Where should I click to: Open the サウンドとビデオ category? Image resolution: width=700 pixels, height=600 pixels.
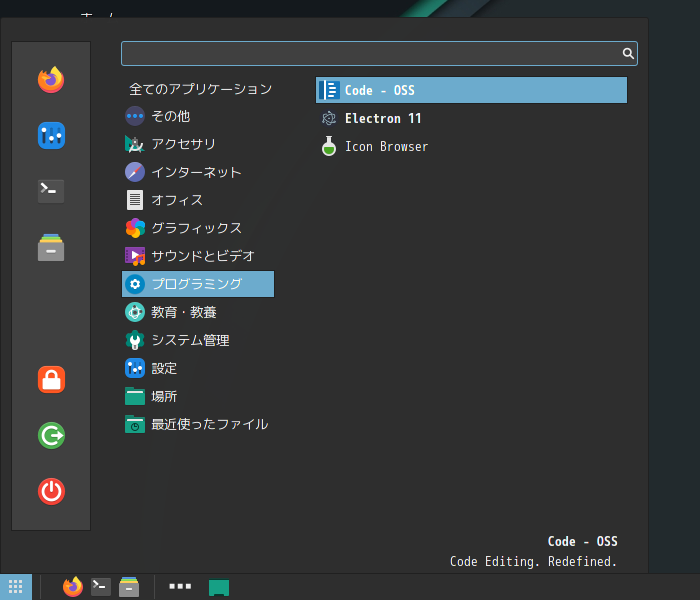pyautogui.click(x=198, y=256)
